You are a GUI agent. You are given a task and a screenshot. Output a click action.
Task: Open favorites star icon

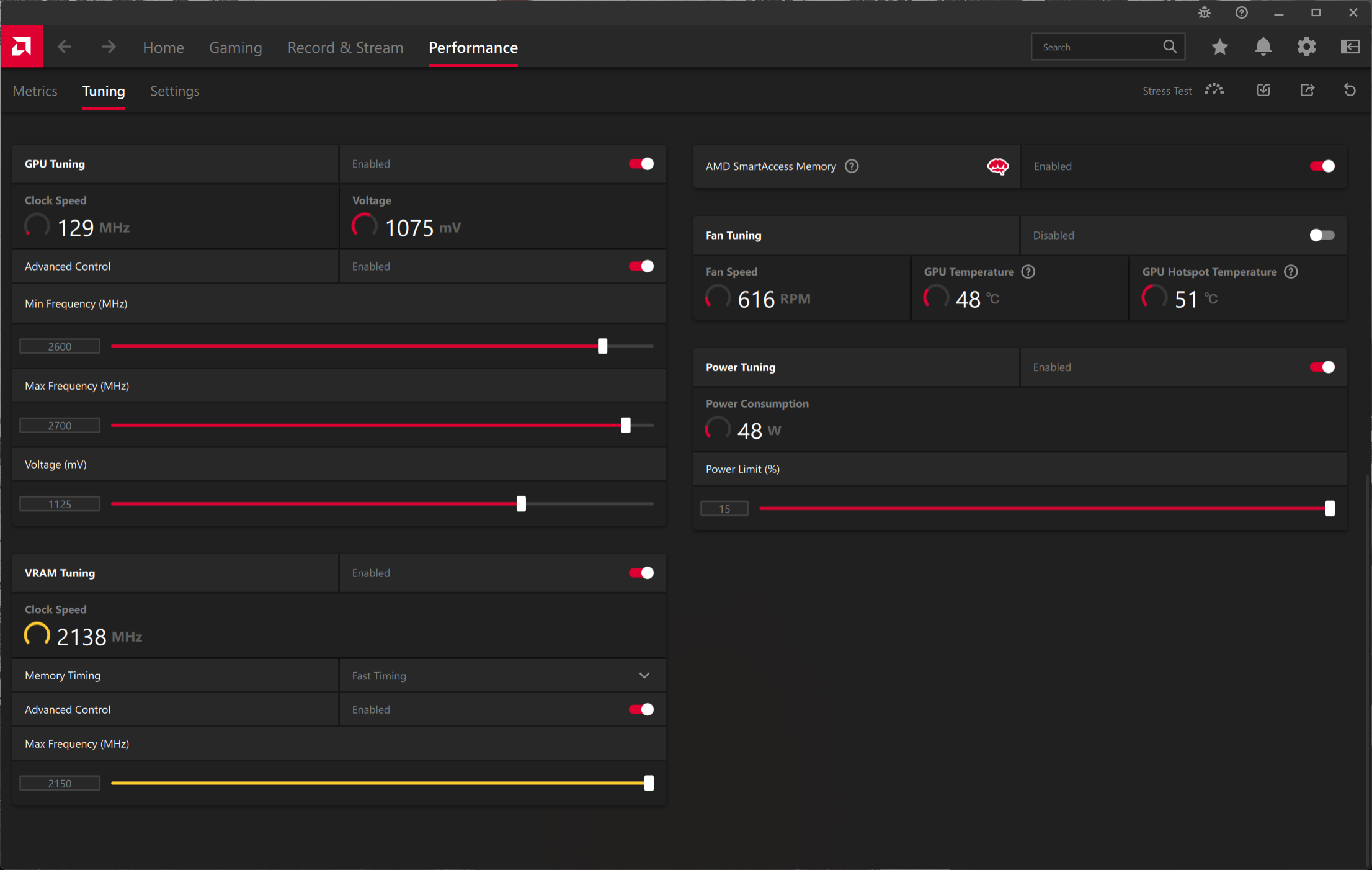[x=1219, y=47]
